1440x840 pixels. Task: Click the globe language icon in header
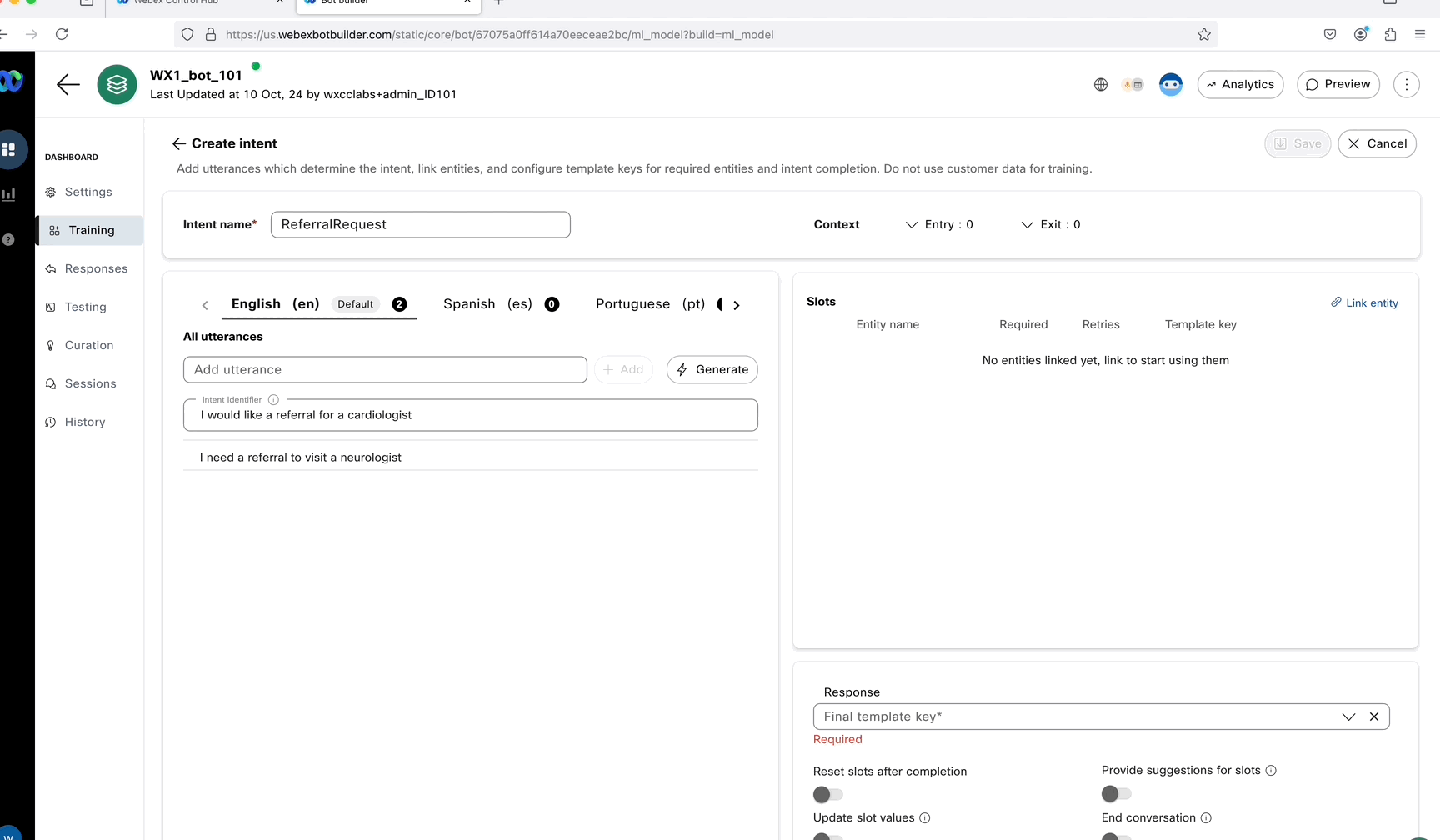(x=1101, y=84)
